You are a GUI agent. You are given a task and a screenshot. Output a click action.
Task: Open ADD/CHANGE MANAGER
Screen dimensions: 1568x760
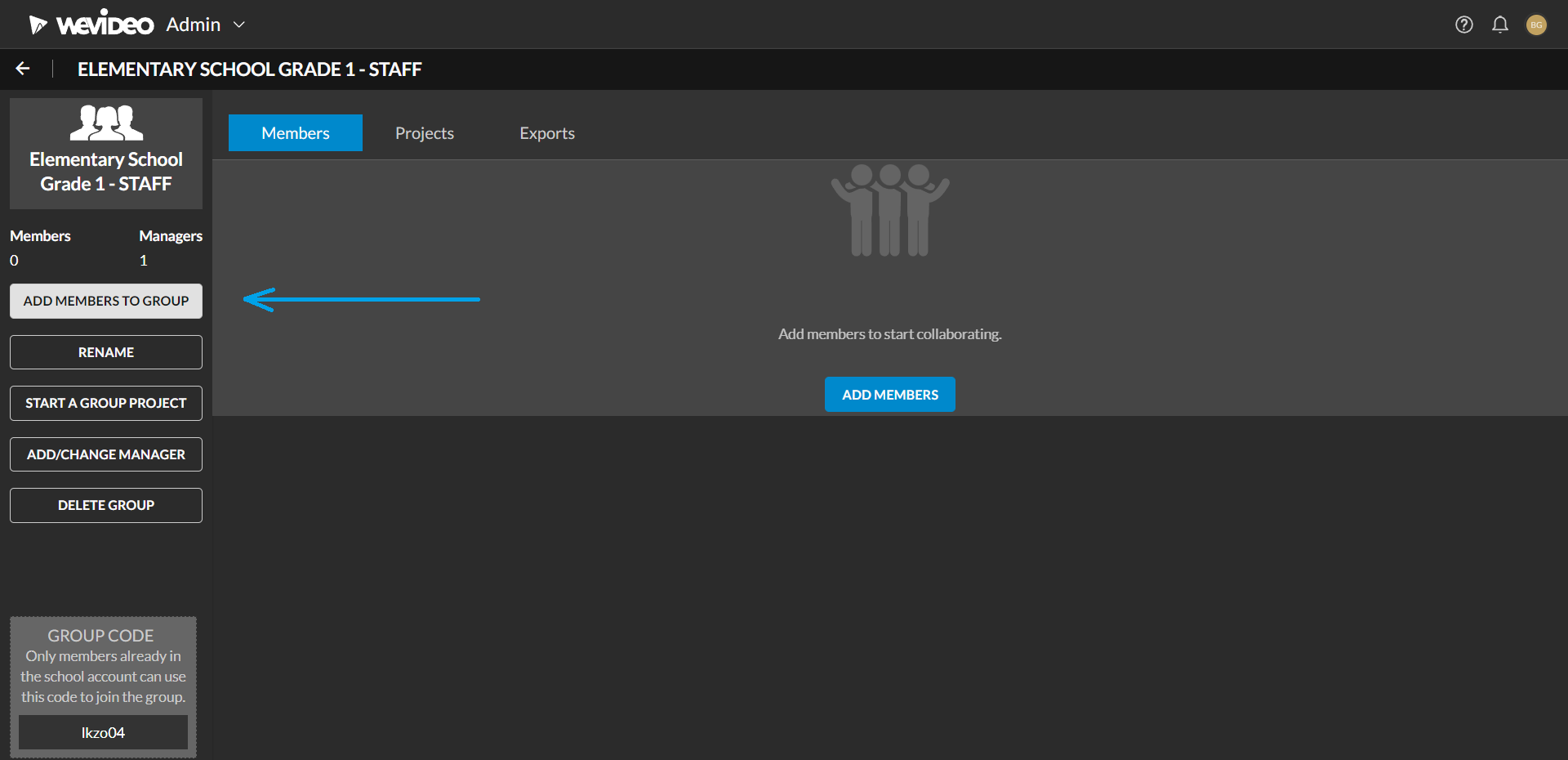click(105, 454)
